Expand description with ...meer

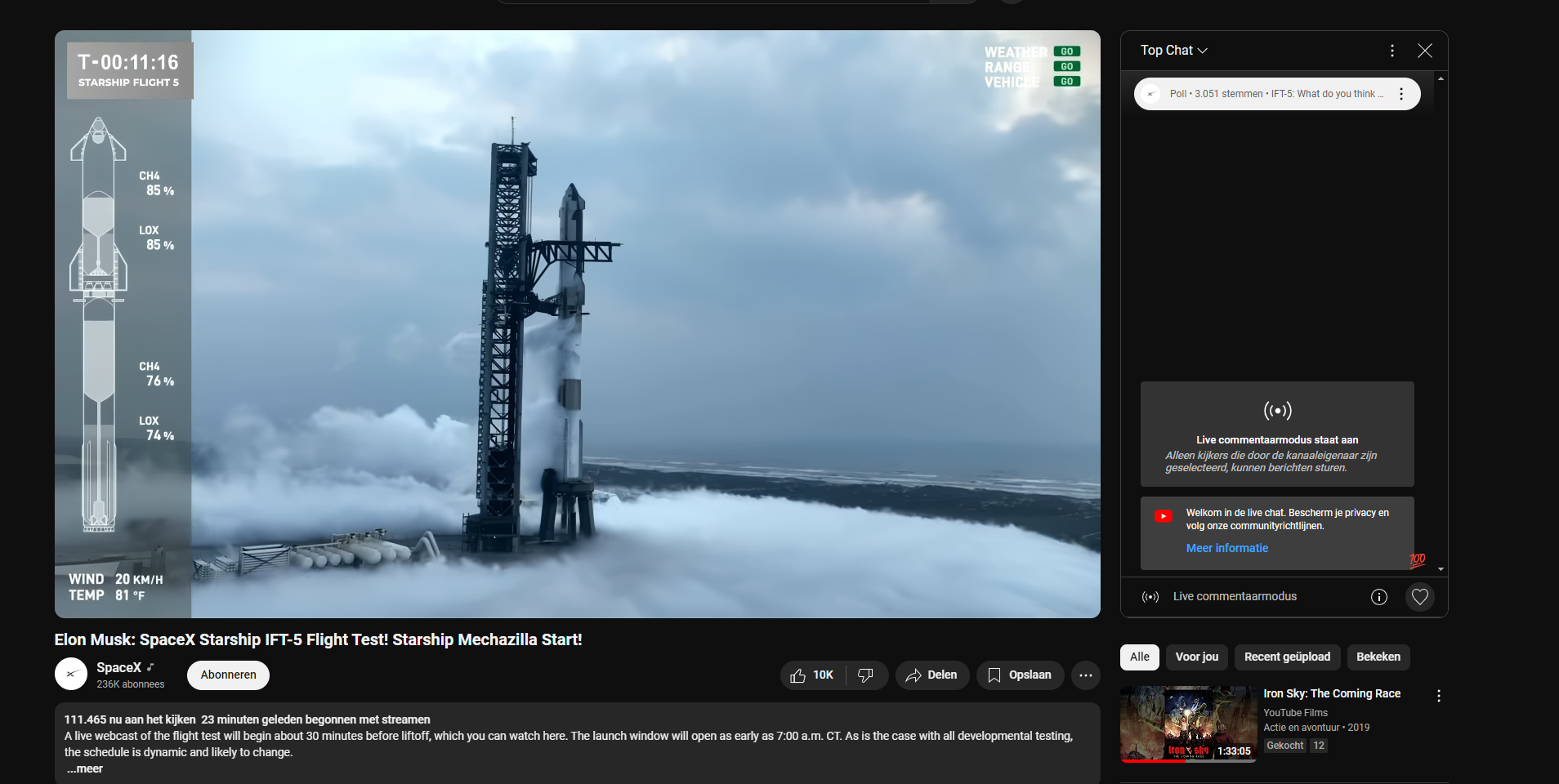pos(85,768)
